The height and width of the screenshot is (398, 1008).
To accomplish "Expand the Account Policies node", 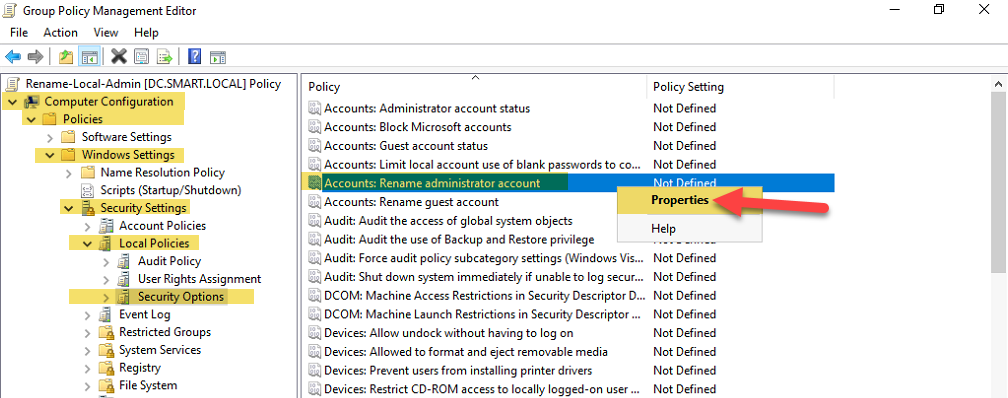I will coord(87,226).
